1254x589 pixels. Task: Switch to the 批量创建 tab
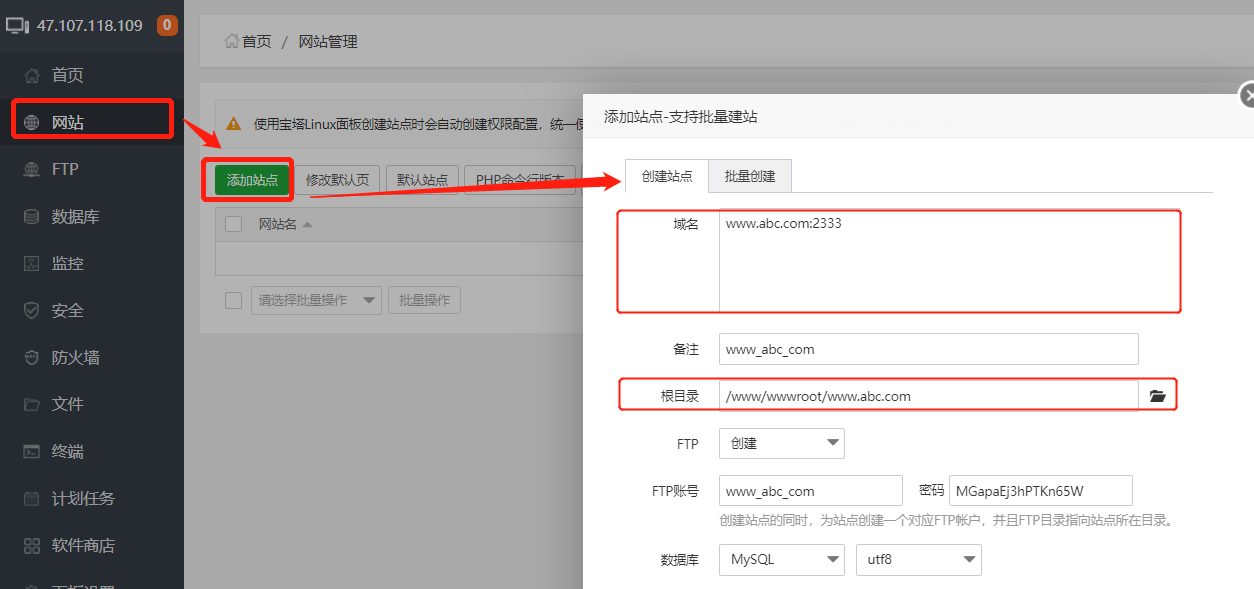750,175
